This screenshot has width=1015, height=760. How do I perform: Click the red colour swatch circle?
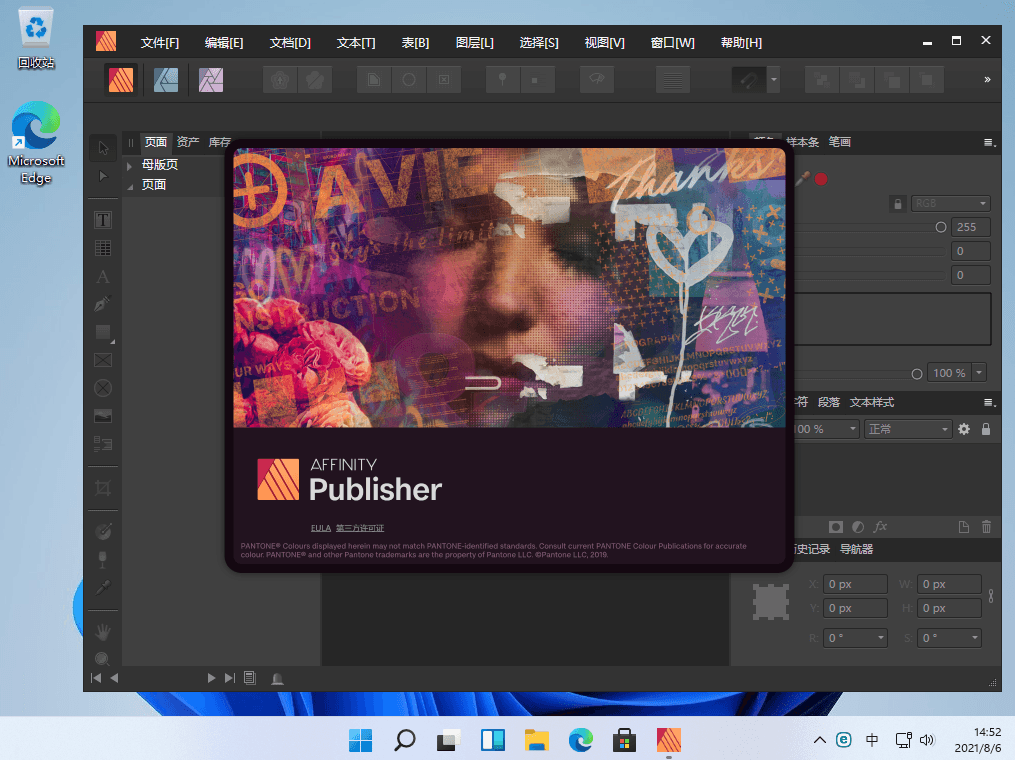click(x=821, y=179)
